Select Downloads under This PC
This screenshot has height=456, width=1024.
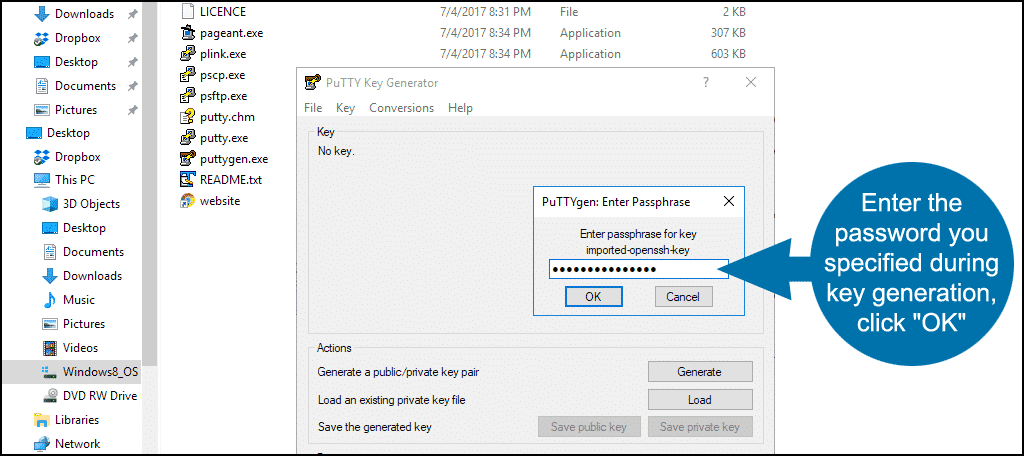(x=92, y=276)
